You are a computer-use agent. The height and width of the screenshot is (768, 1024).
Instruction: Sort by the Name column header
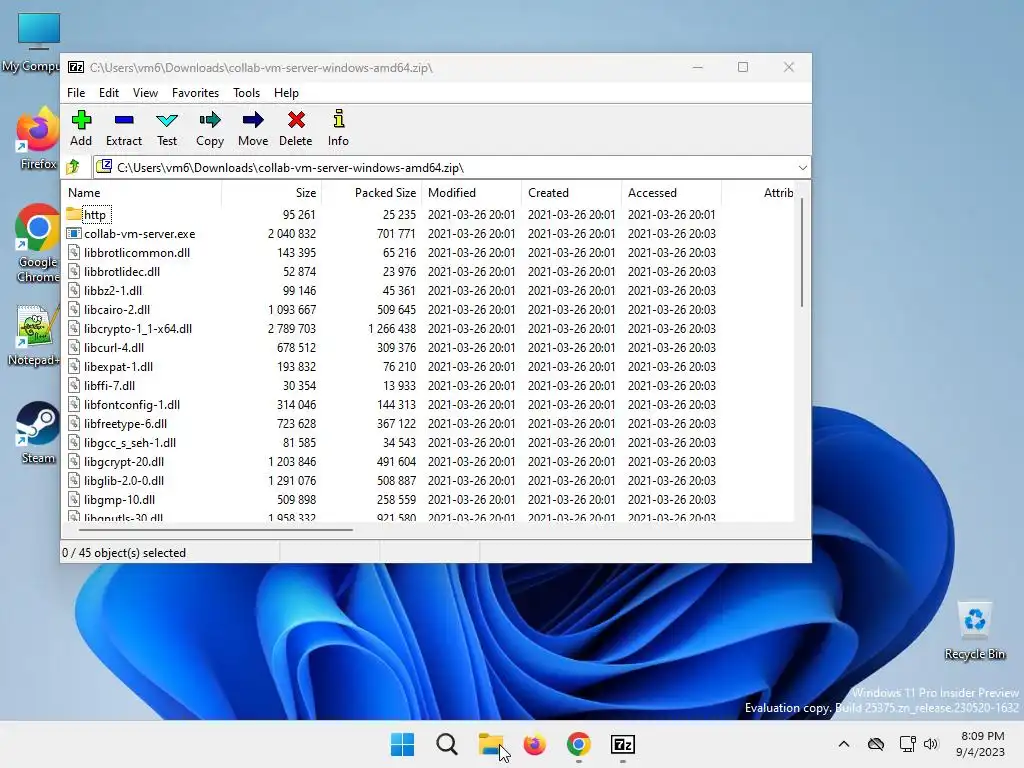142,193
